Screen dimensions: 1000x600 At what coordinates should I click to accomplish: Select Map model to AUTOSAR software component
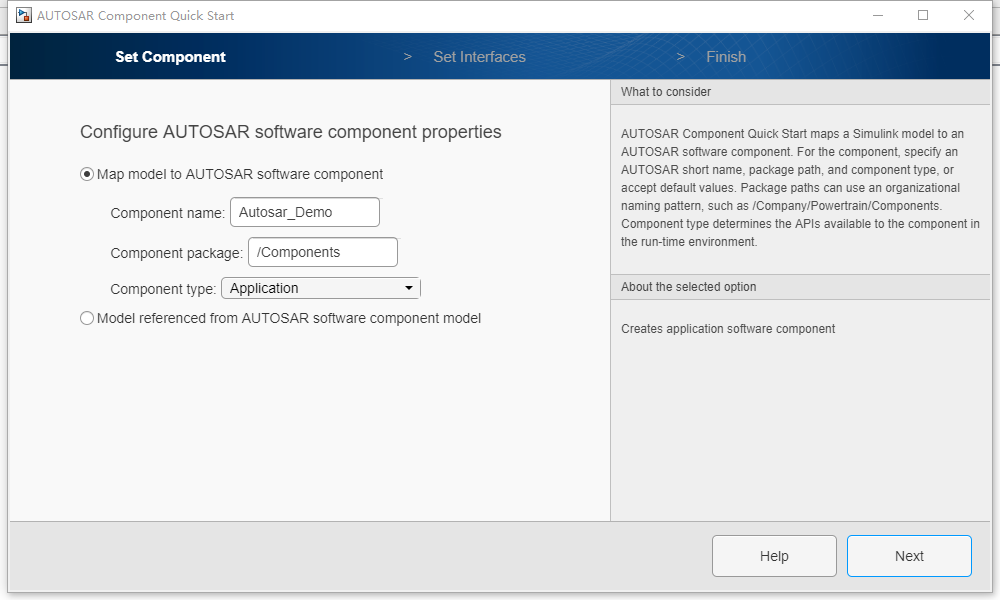pos(87,174)
